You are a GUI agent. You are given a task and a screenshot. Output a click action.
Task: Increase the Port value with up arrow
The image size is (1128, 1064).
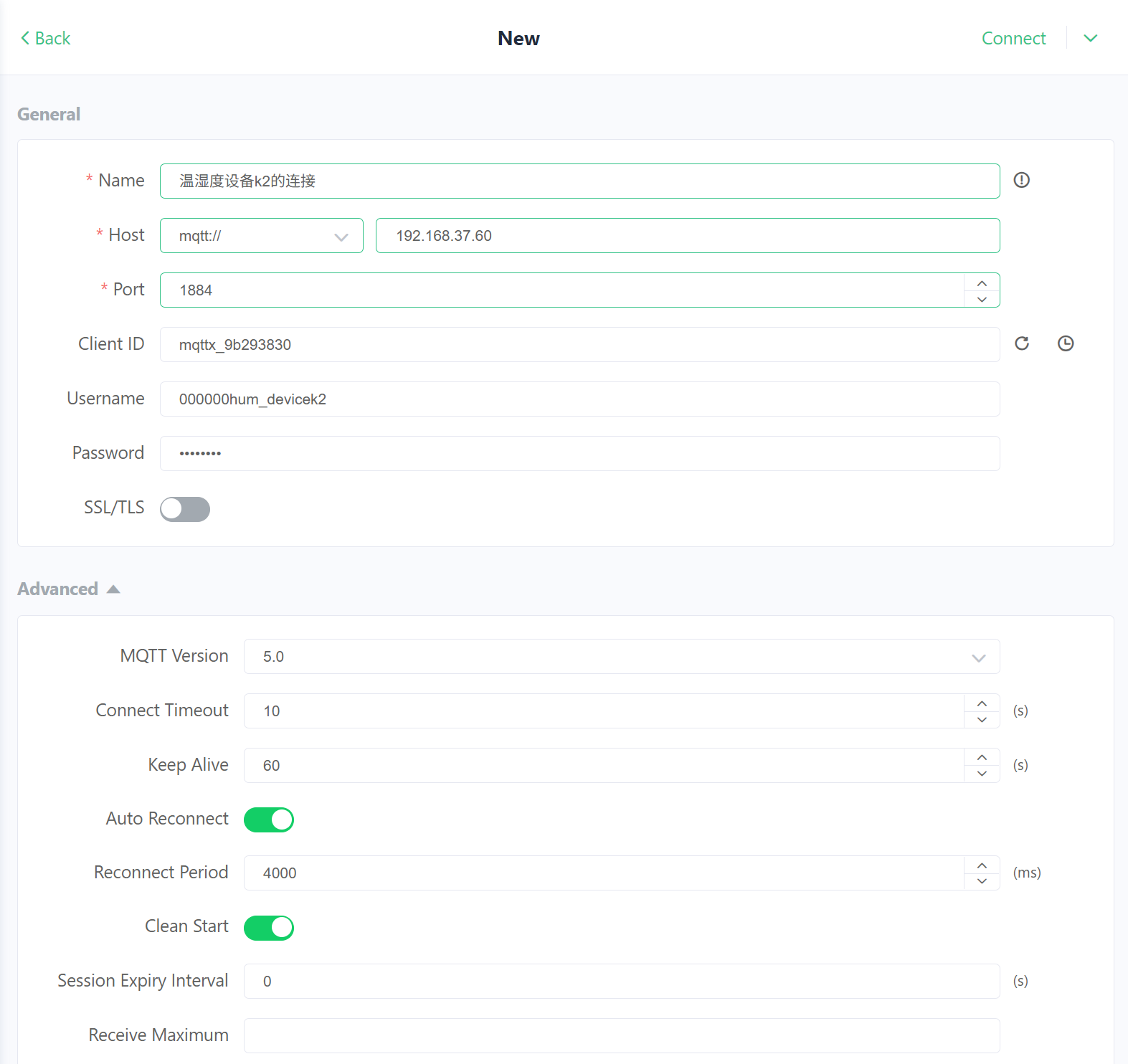click(x=982, y=282)
